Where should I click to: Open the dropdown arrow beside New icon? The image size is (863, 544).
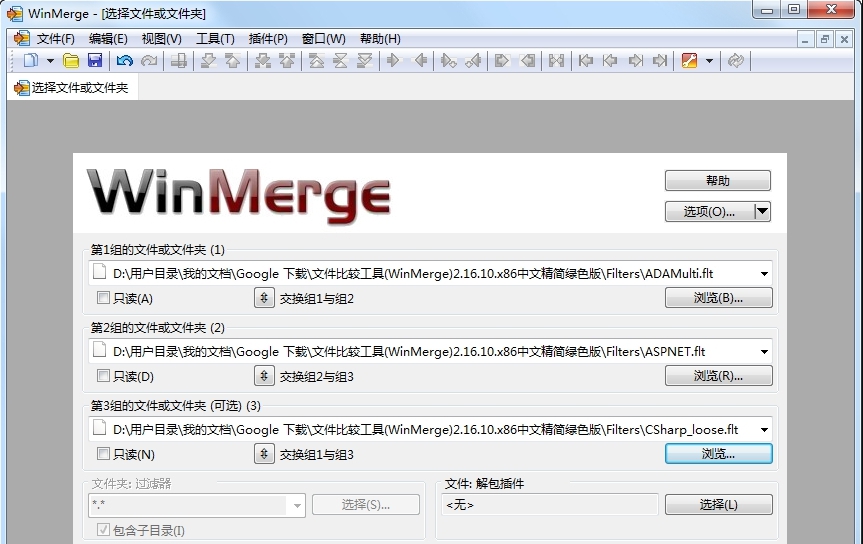point(50,61)
